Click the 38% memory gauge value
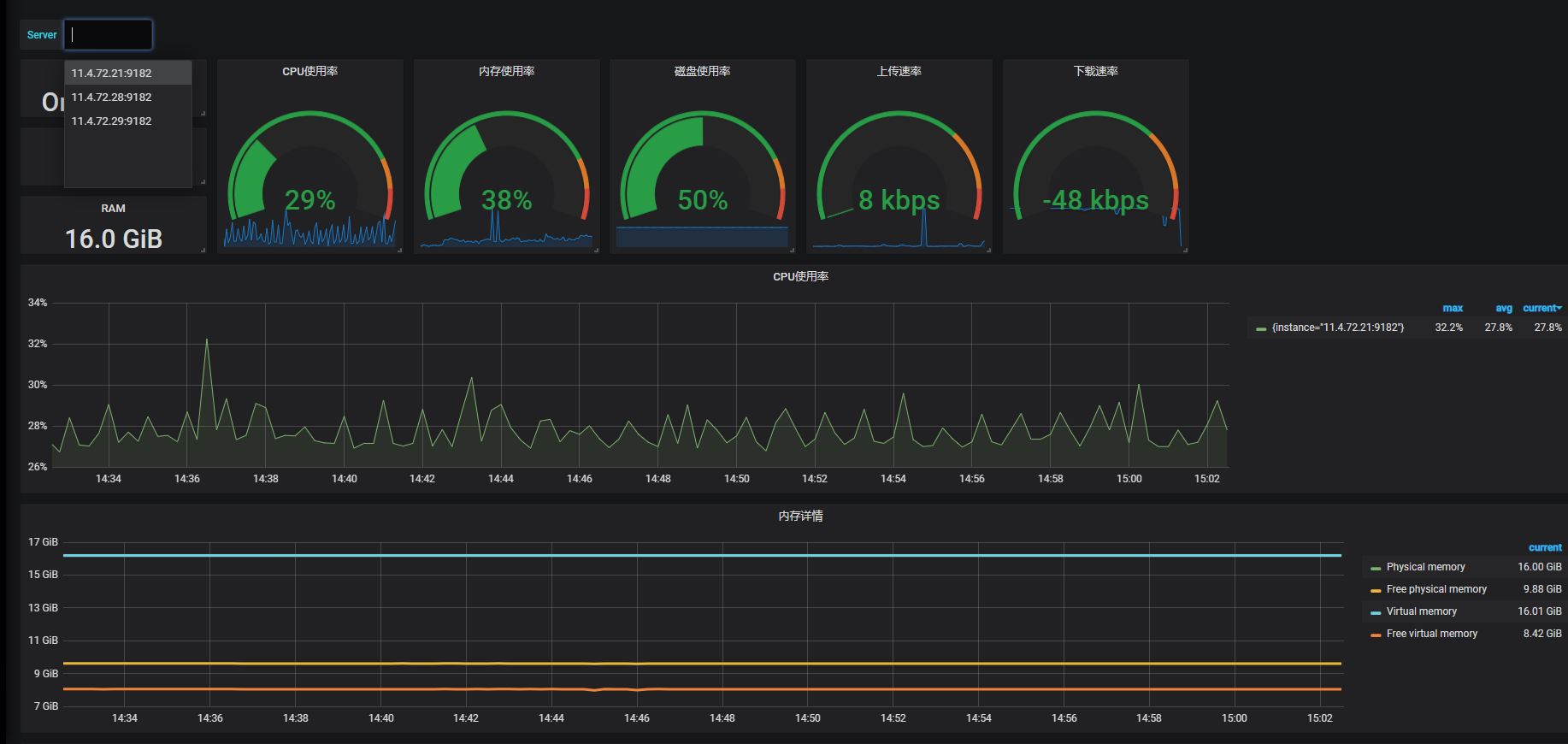Viewport: 1568px width, 744px height. pos(507,200)
